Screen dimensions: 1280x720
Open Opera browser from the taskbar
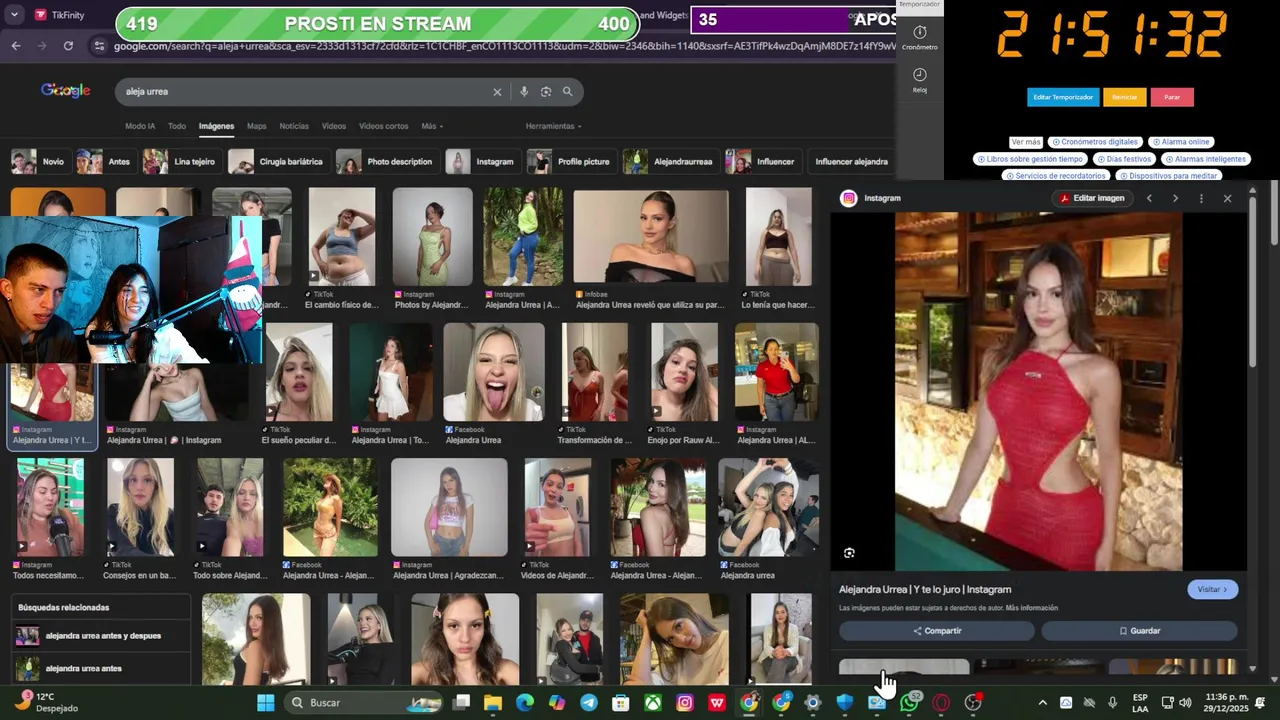(941, 703)
